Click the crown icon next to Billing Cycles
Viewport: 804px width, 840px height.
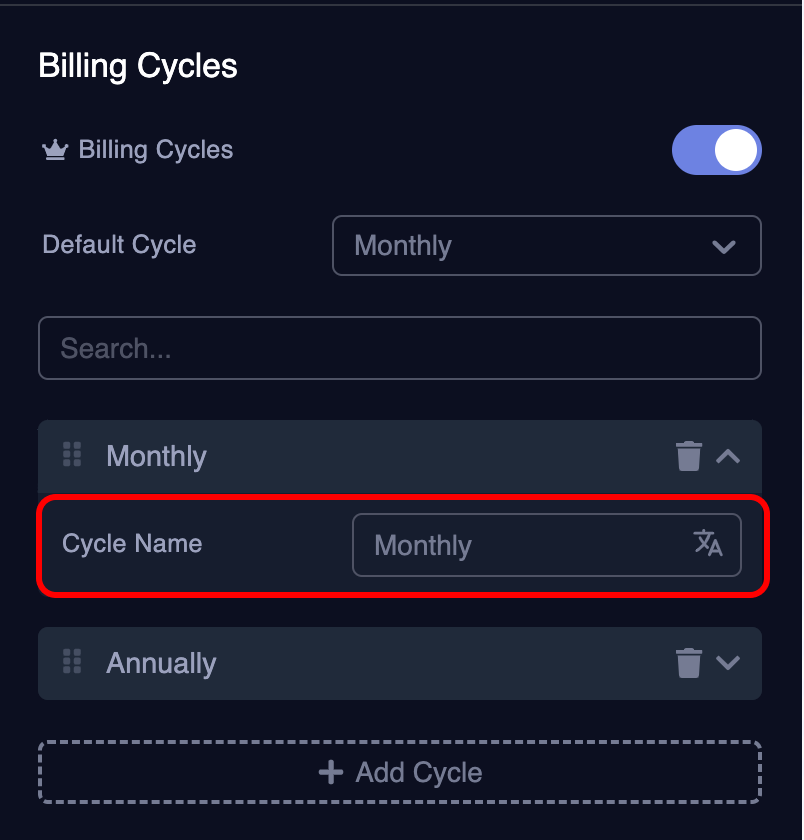55,149
